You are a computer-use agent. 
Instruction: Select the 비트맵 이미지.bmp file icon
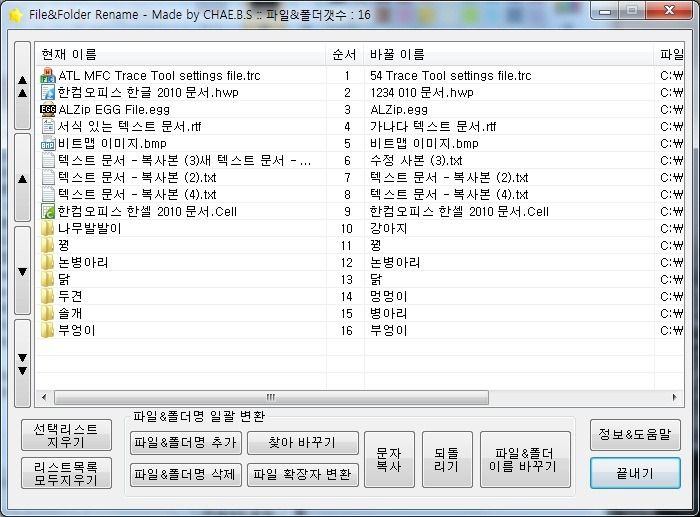tap(48, 143)
